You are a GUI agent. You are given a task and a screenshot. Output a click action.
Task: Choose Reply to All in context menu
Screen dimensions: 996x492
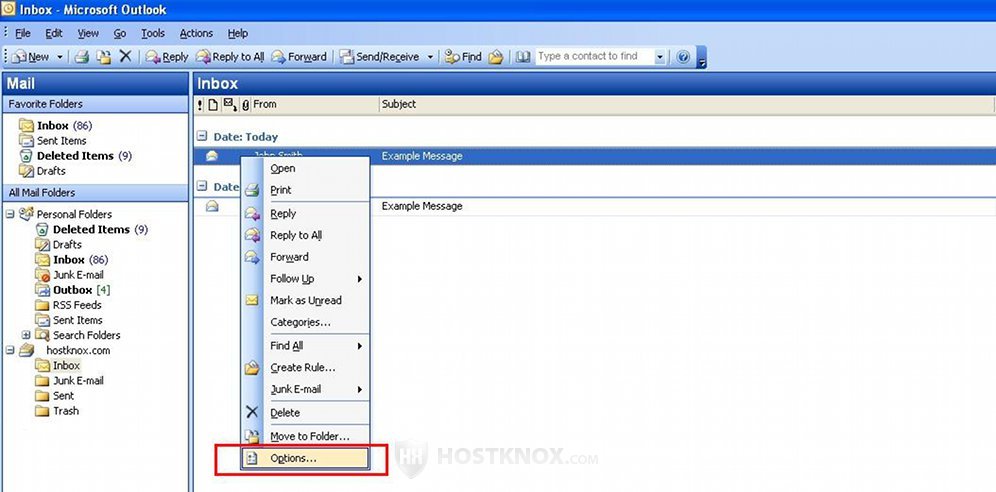(x=306, y=236)
